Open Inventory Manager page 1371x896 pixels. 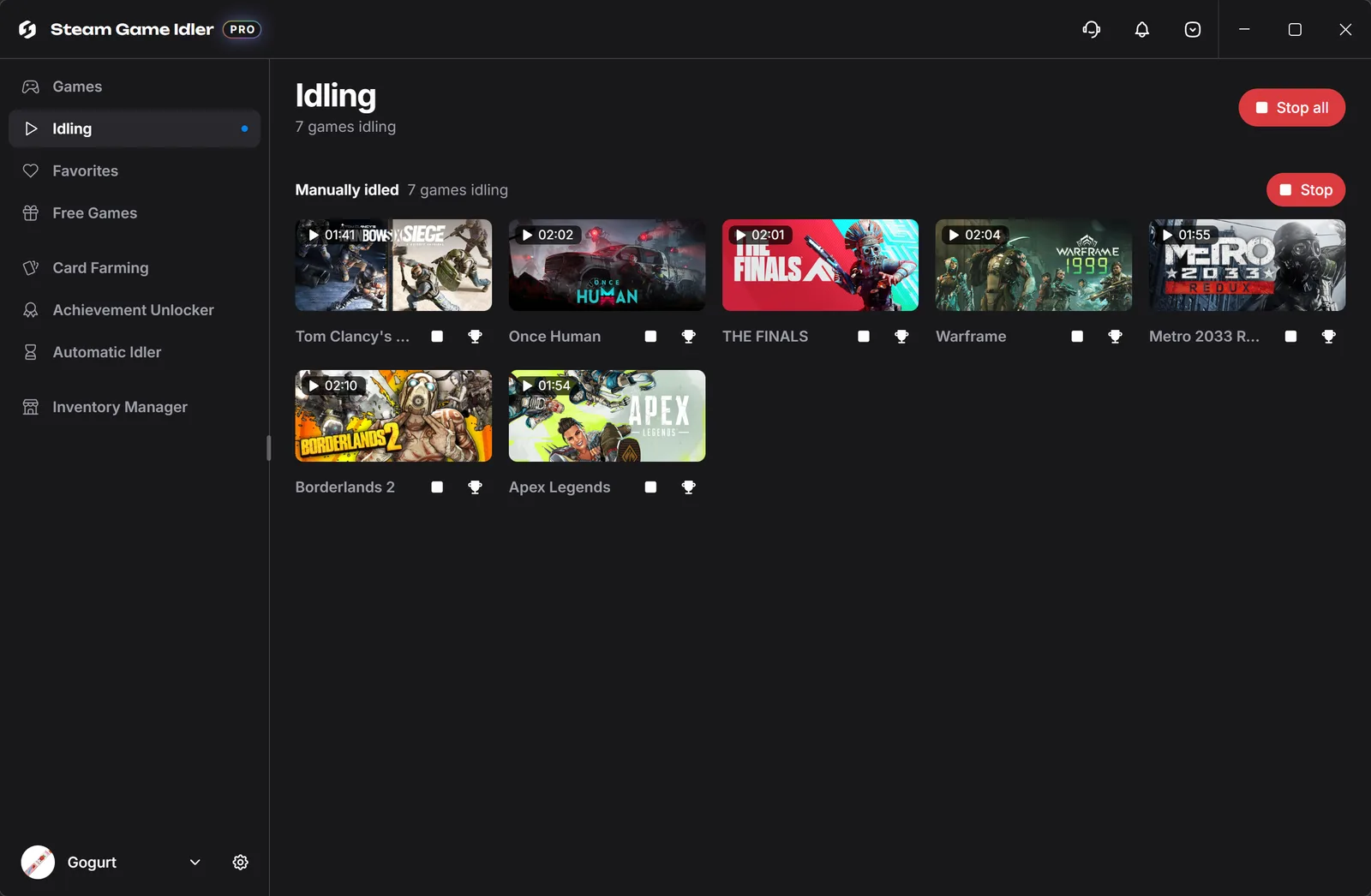tap(135, 407)
